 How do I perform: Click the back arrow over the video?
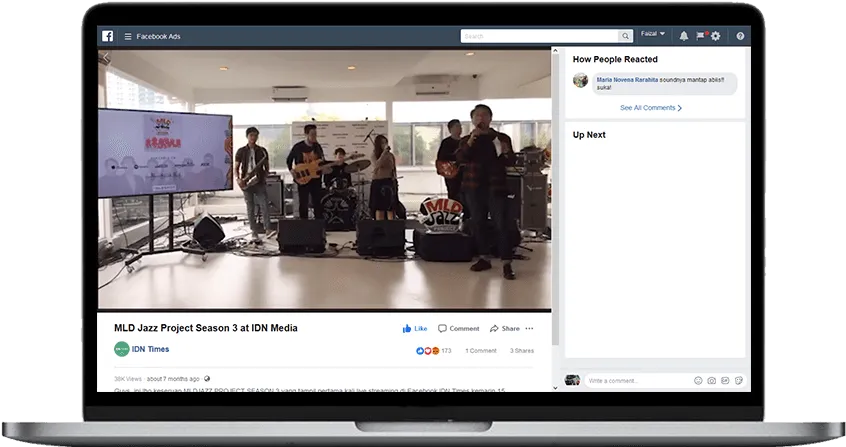[x=106, y=57]
